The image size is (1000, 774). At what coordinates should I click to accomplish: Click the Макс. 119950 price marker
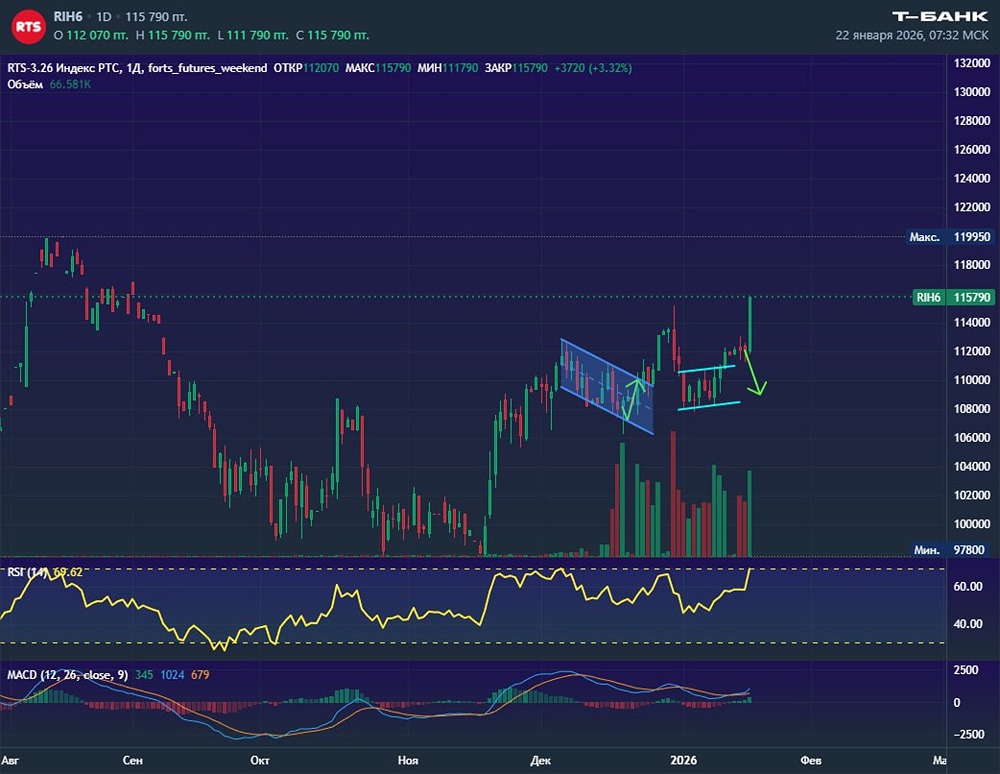[x=950, y=237]
